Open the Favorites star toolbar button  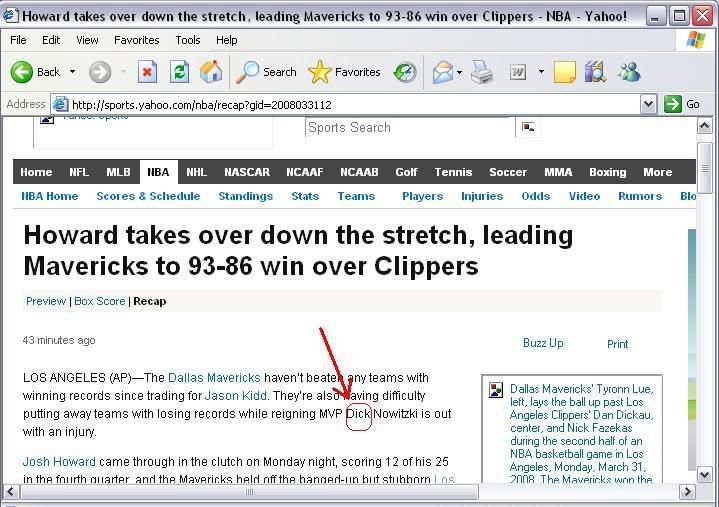pyautogui.click(x=344, y=72)
